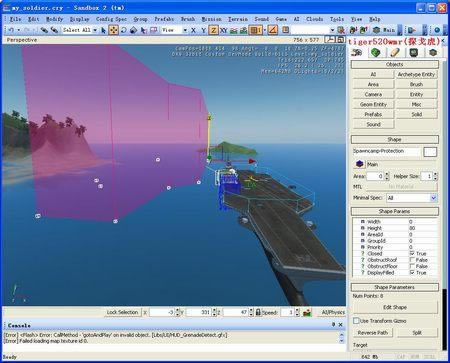Toggle the DisplayFilled checkbox
This screenshot has height=363, width=450.
pyautogui.click(x=412, y=272)
